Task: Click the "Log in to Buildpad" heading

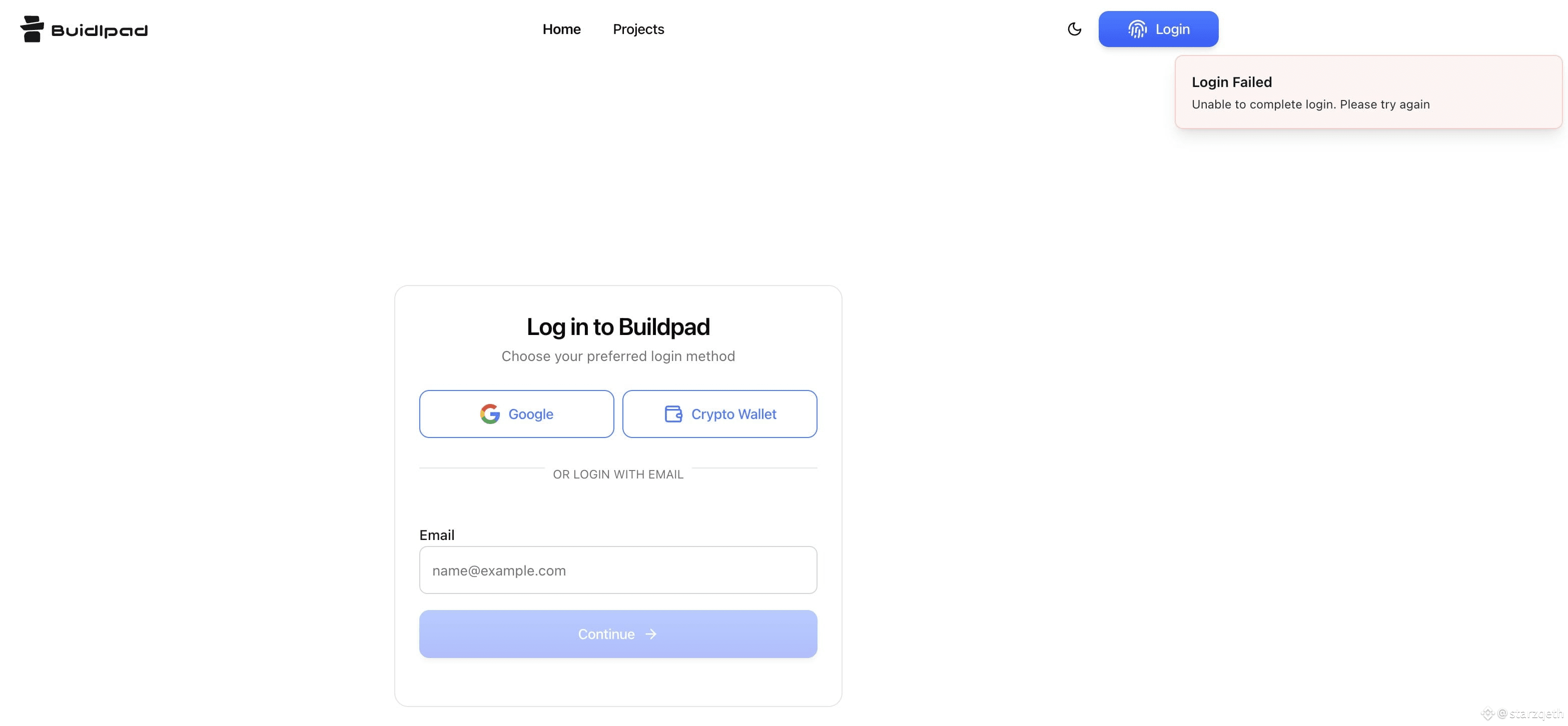Action: click(x=618, y=327)
